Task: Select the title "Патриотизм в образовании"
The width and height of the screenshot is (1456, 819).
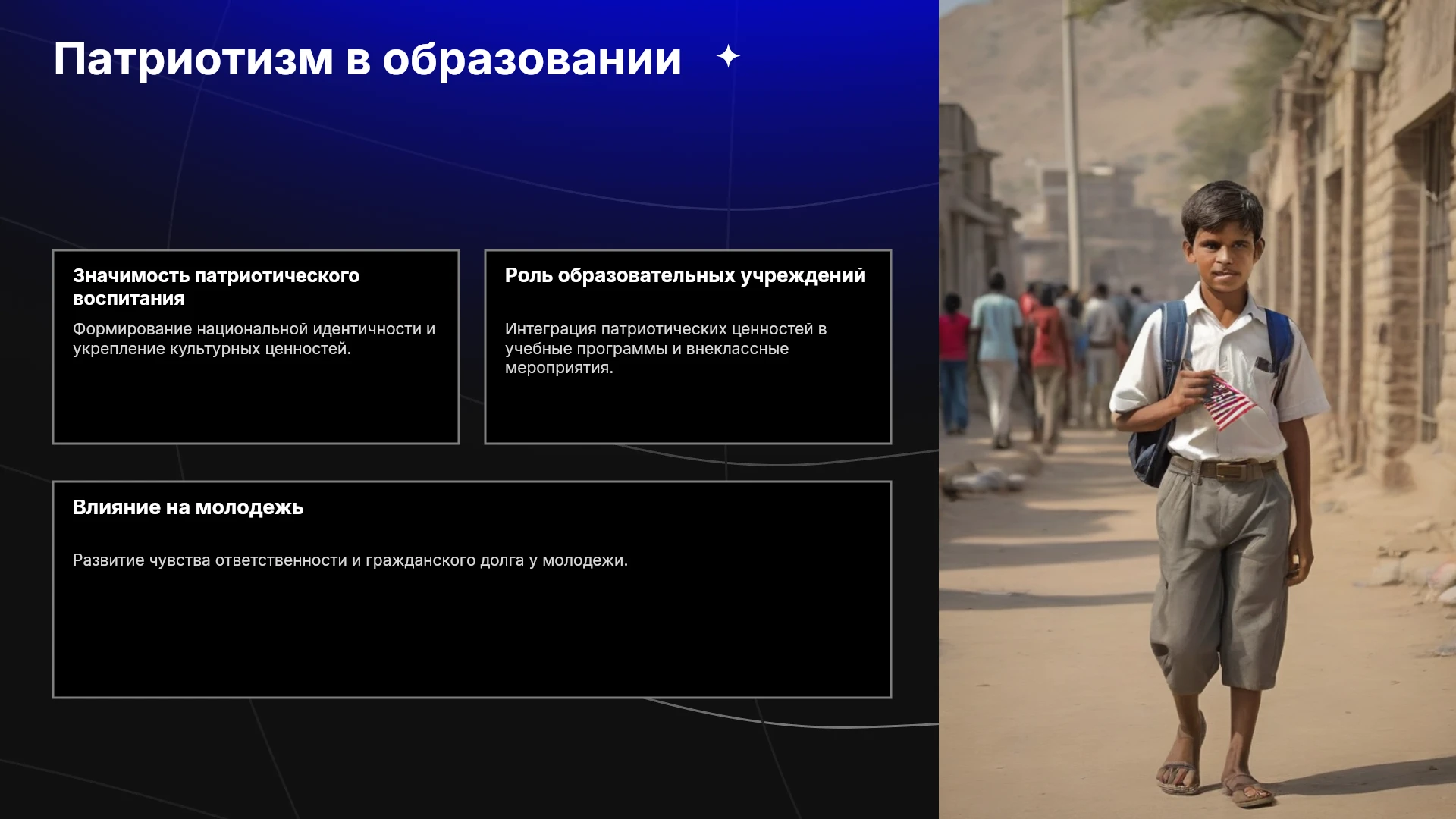Action: pos(367,59)
